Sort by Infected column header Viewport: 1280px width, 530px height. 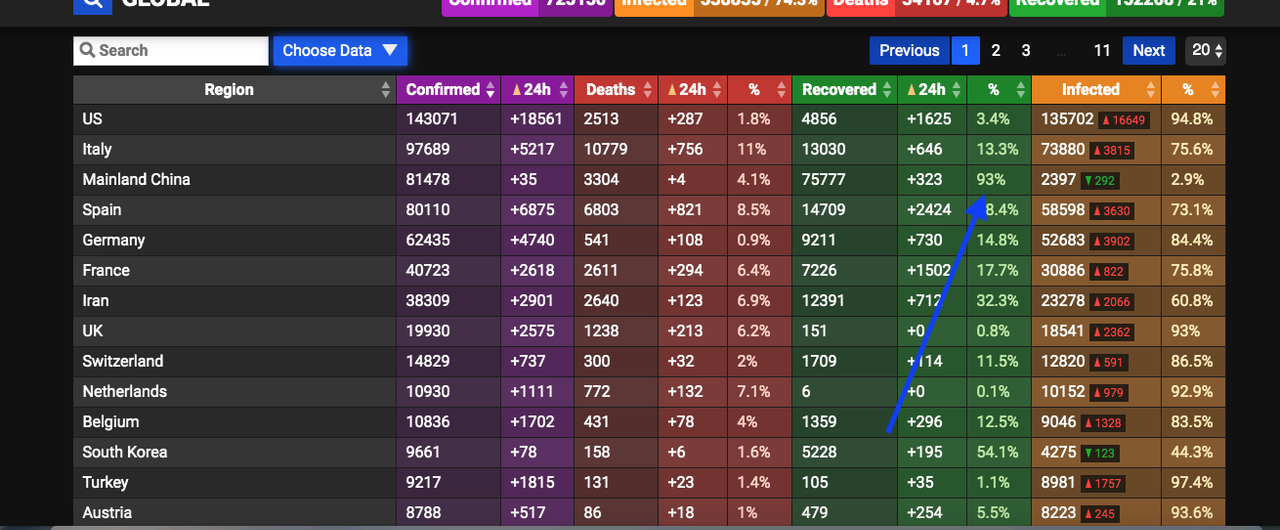click(x=1096, y=90)
